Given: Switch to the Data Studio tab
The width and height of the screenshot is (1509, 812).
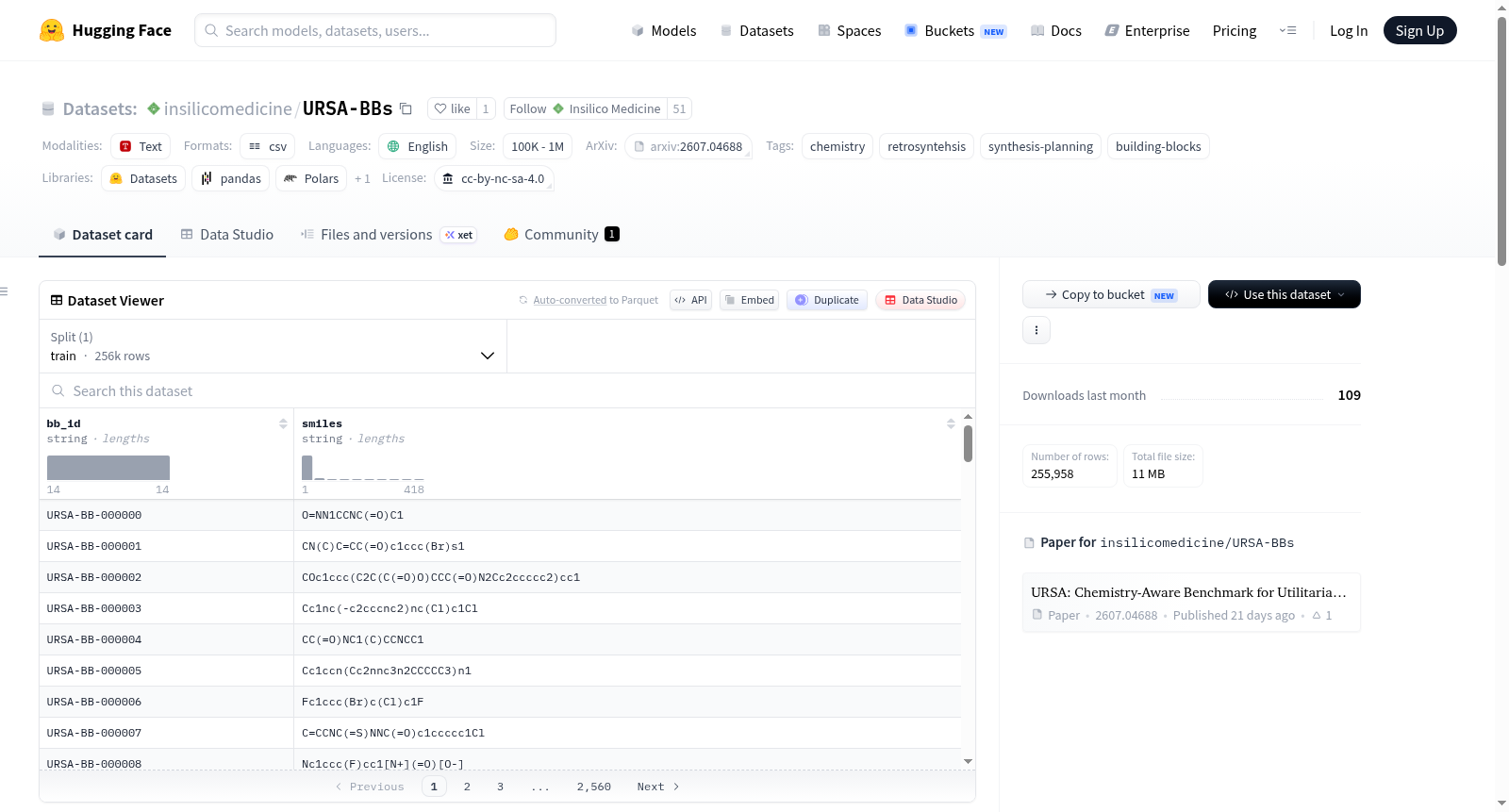Looking at the screenshot, I should tap(227, 235).
